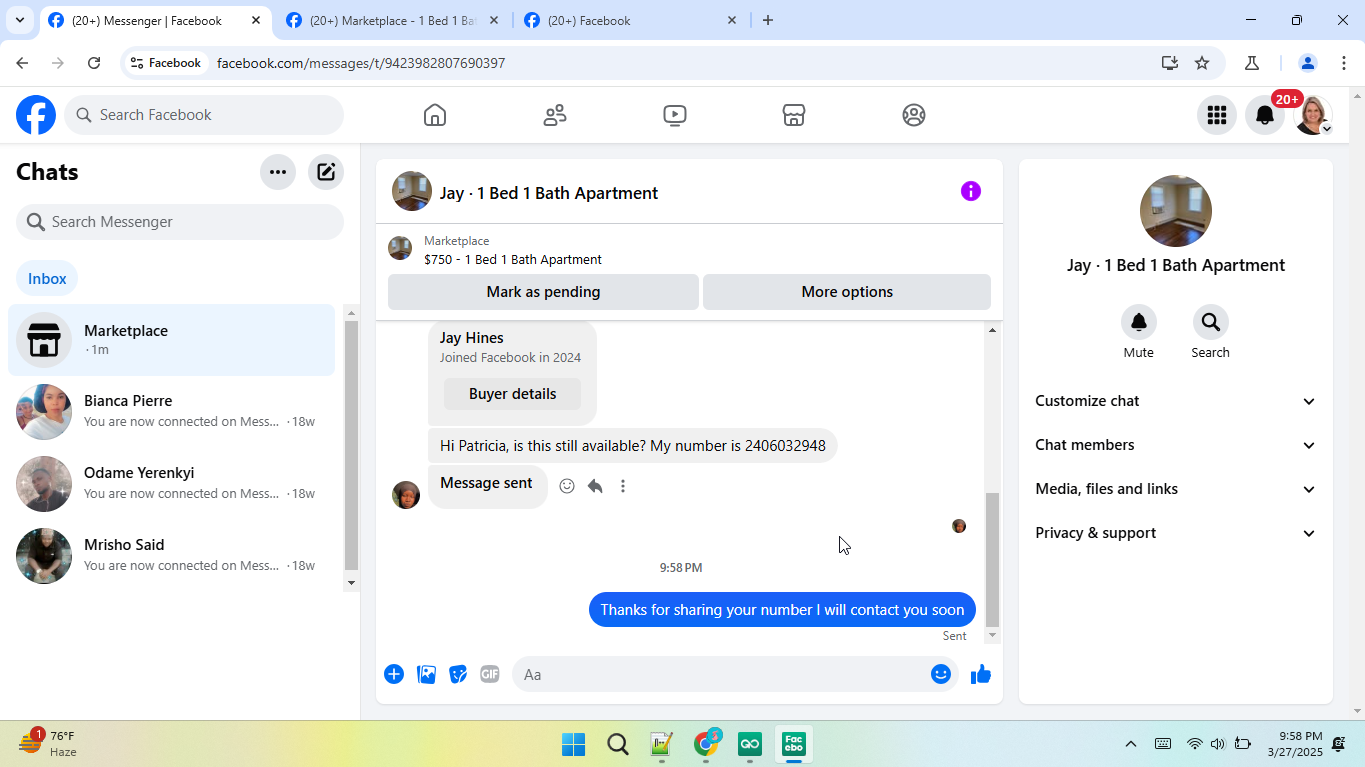The height and width of the screenshot is (767, 1365).
Task: Click the chat list scrollbar
Action: 351,445
